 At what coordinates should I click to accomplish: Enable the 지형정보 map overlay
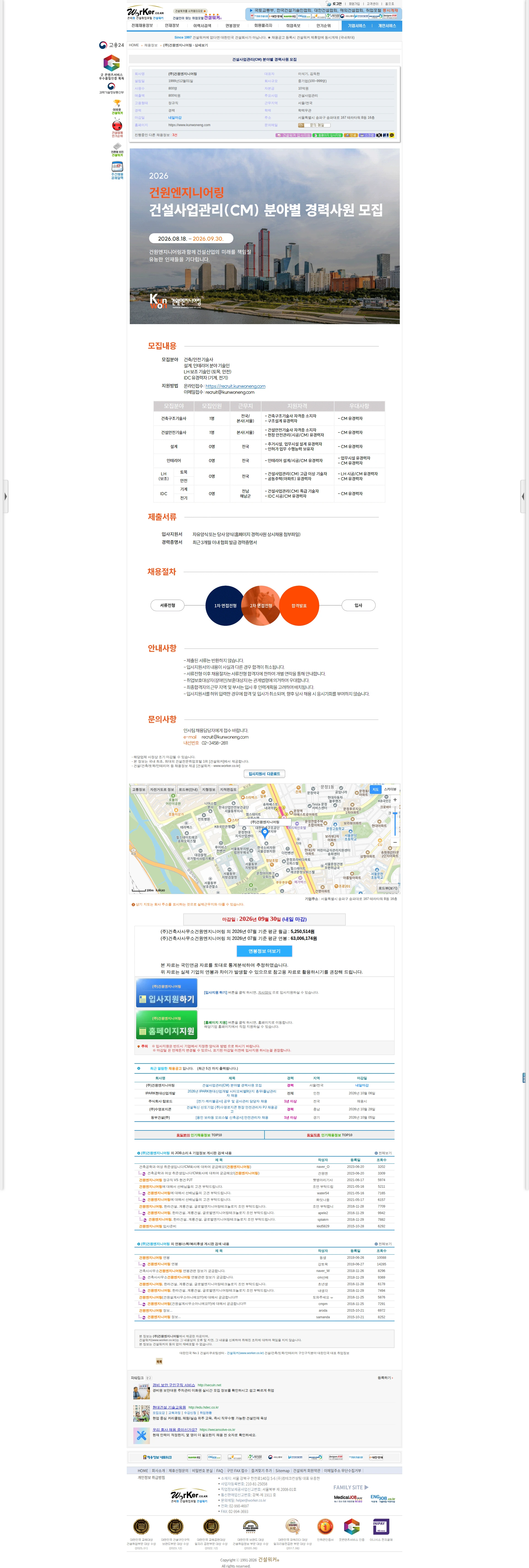click(x=209, y=790)
